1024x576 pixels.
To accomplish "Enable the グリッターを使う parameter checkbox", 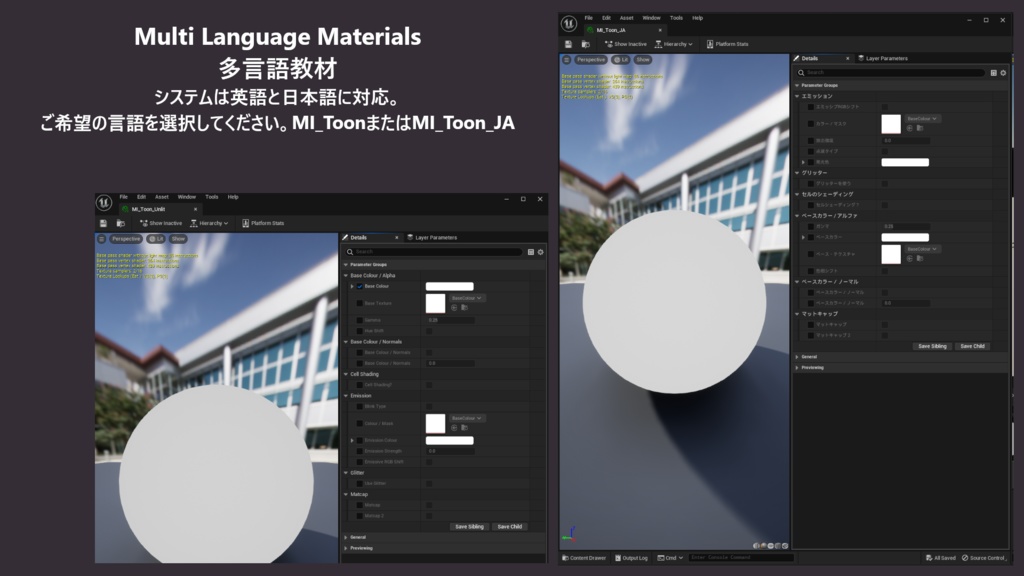I will 811,184.
